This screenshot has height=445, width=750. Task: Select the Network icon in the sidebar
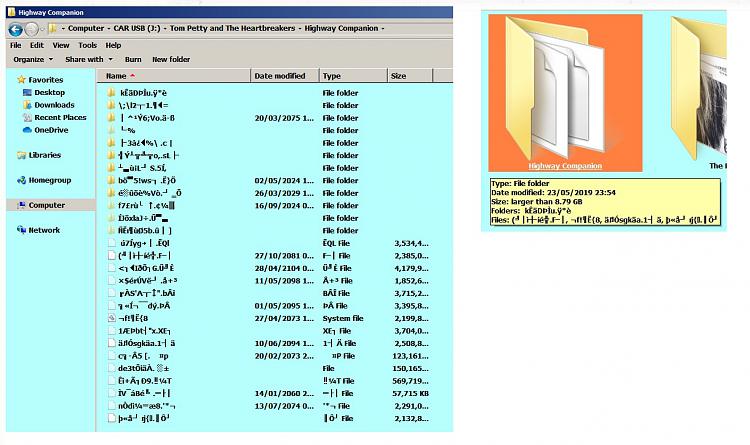(x=21, y=230)
